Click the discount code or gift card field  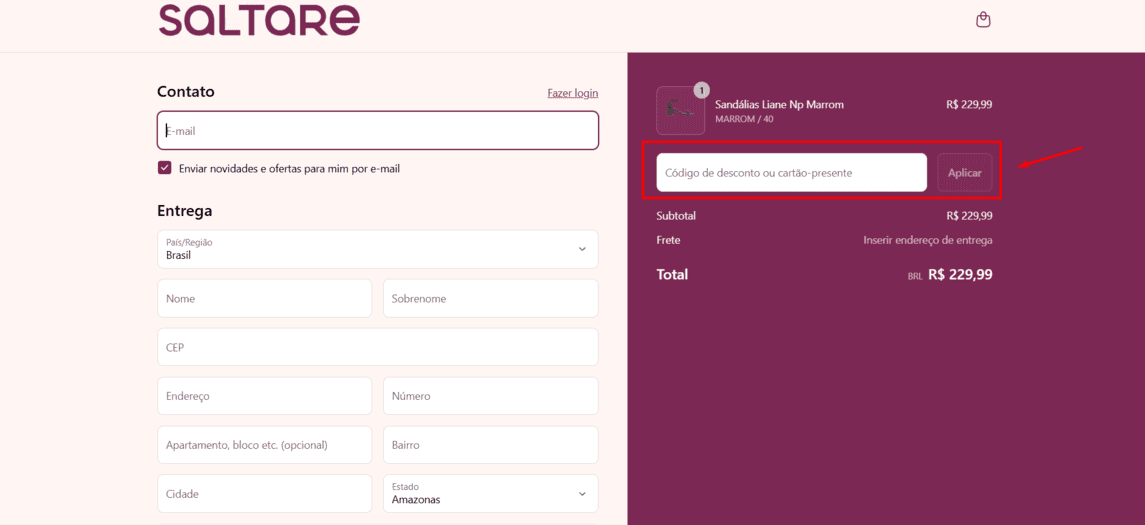coord(791,172)
